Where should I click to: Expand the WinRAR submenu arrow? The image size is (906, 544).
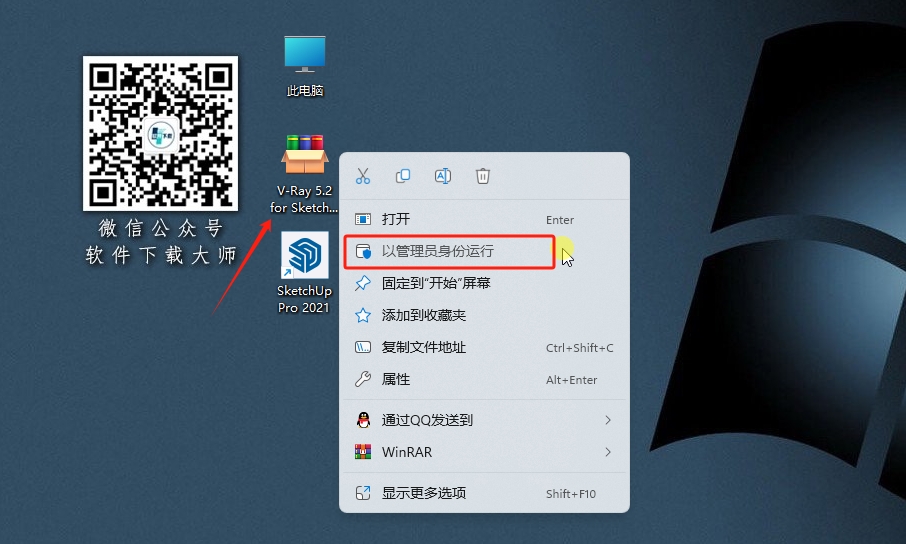(x=608, y=452)
